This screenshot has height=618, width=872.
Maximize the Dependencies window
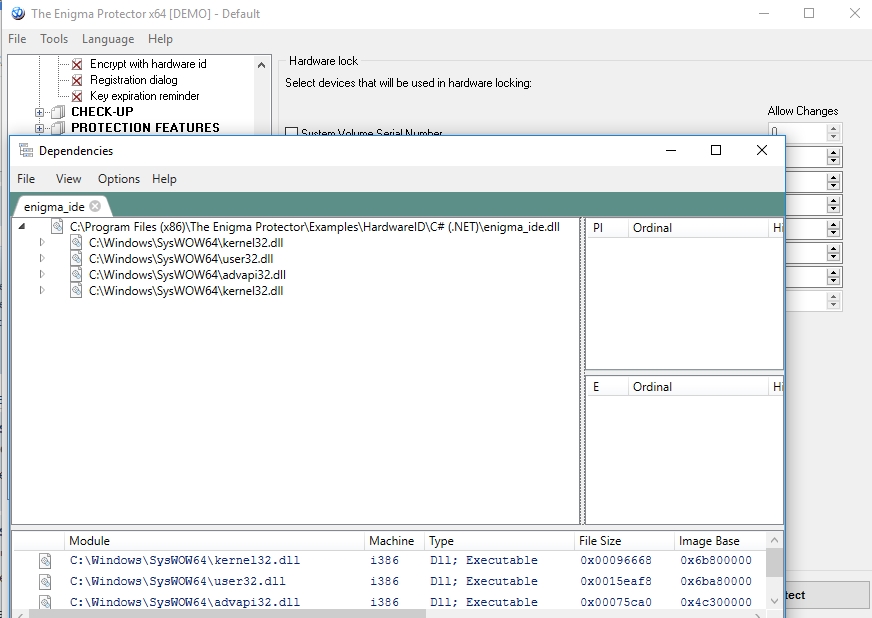[x=716, y=150]
